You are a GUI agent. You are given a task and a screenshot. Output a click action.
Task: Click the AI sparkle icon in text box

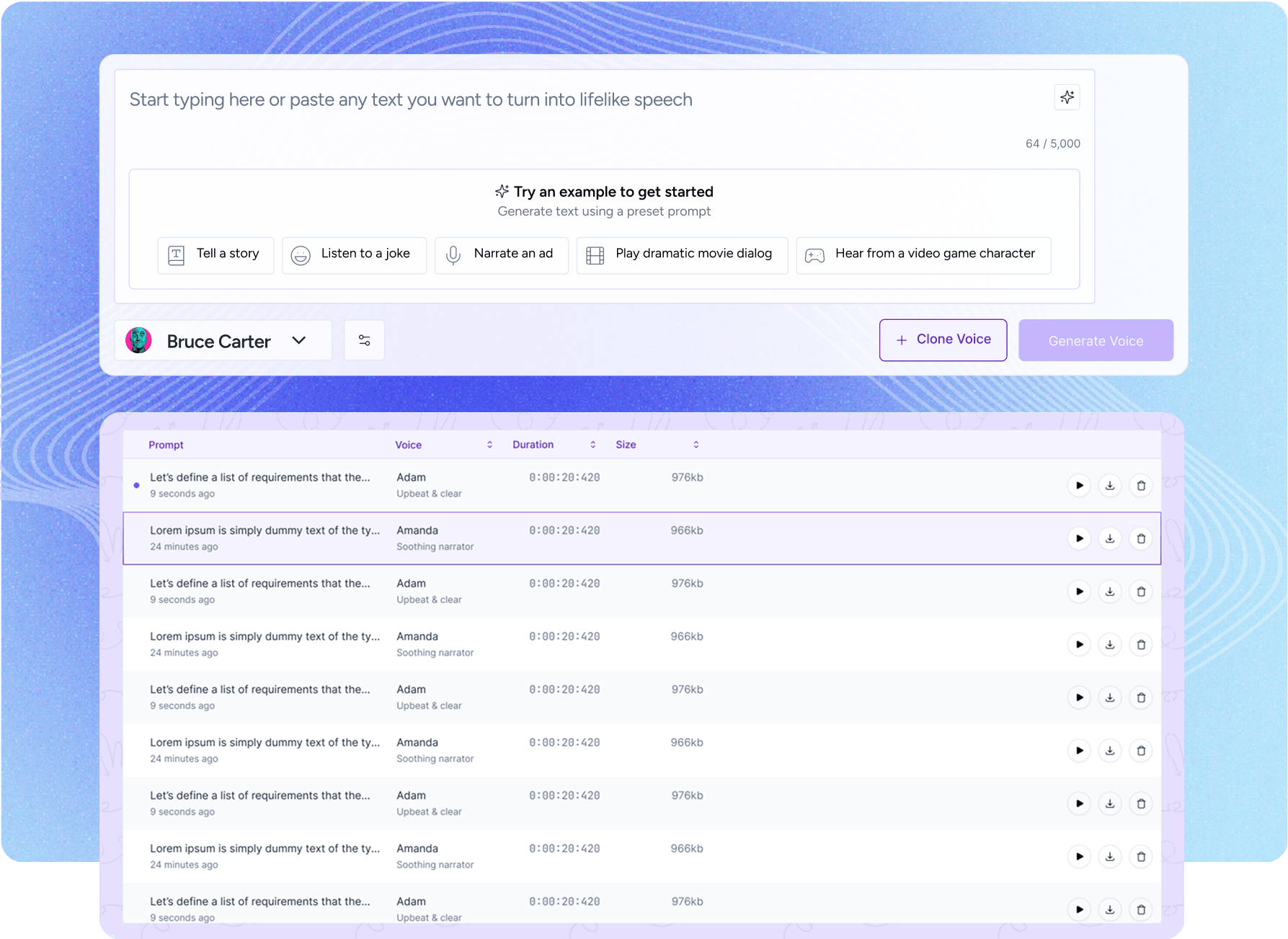pos(1067,97)
